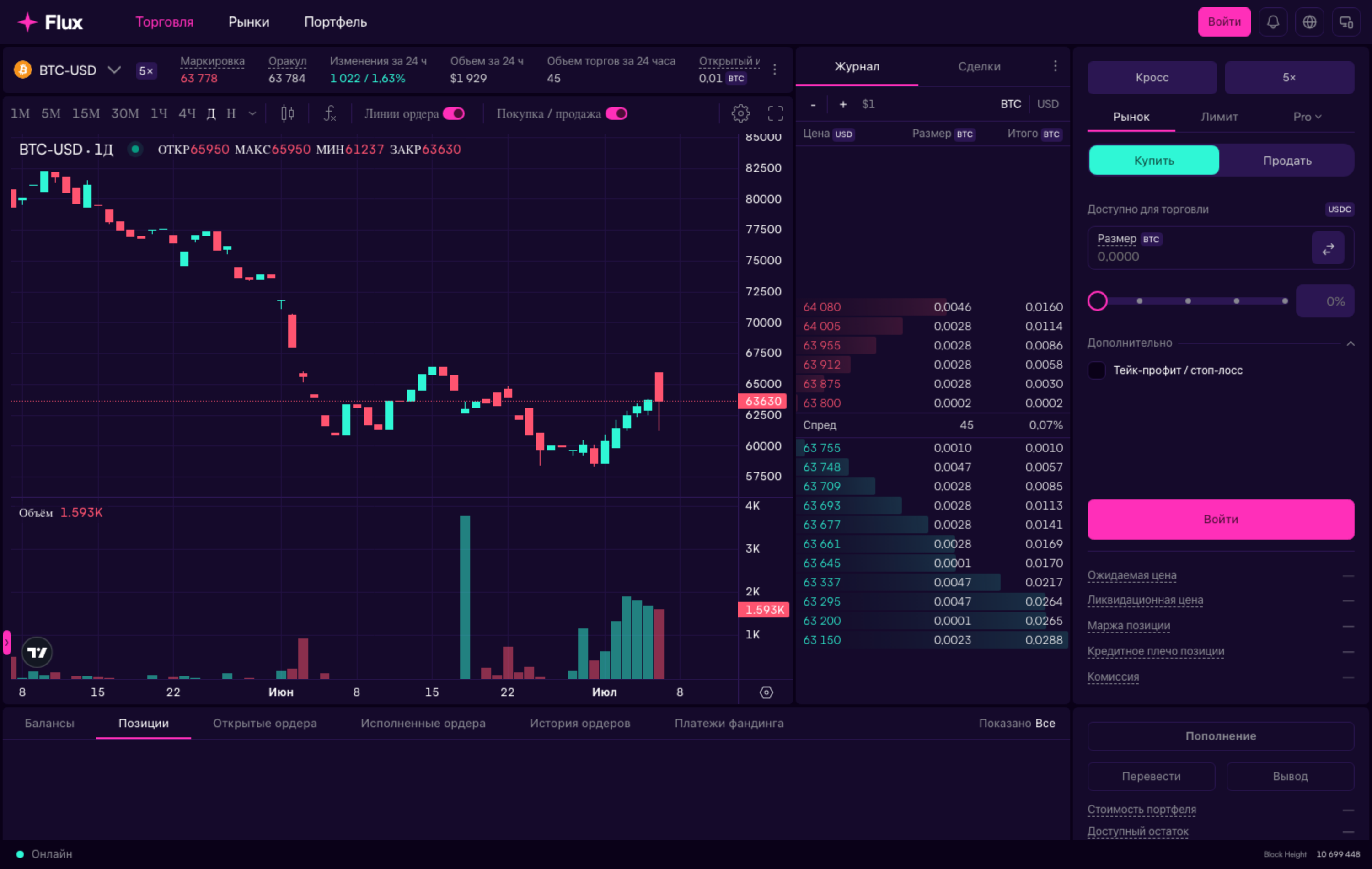Open notifications bell

[x=1273, y=22]
